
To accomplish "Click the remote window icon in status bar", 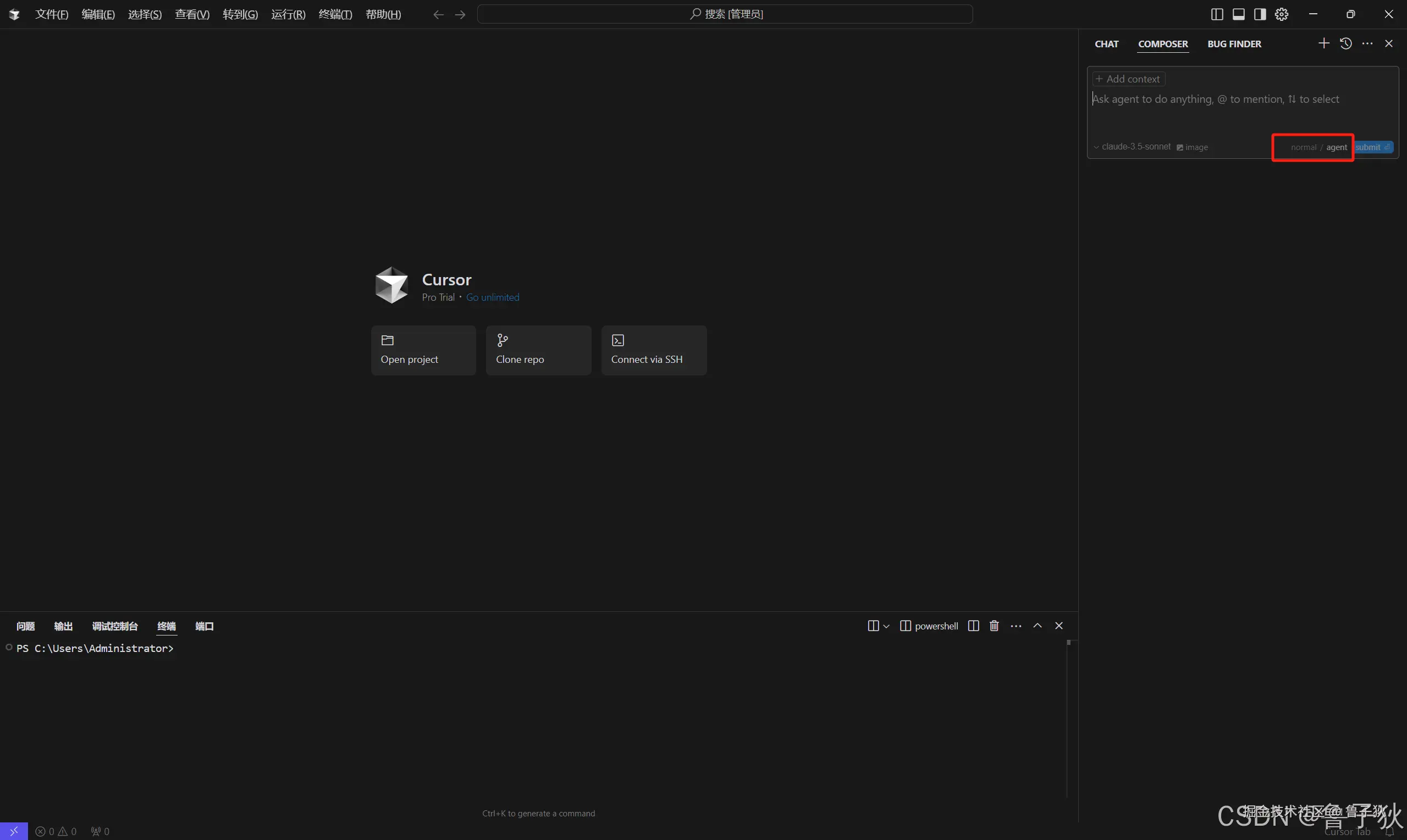I will (14, 831).
